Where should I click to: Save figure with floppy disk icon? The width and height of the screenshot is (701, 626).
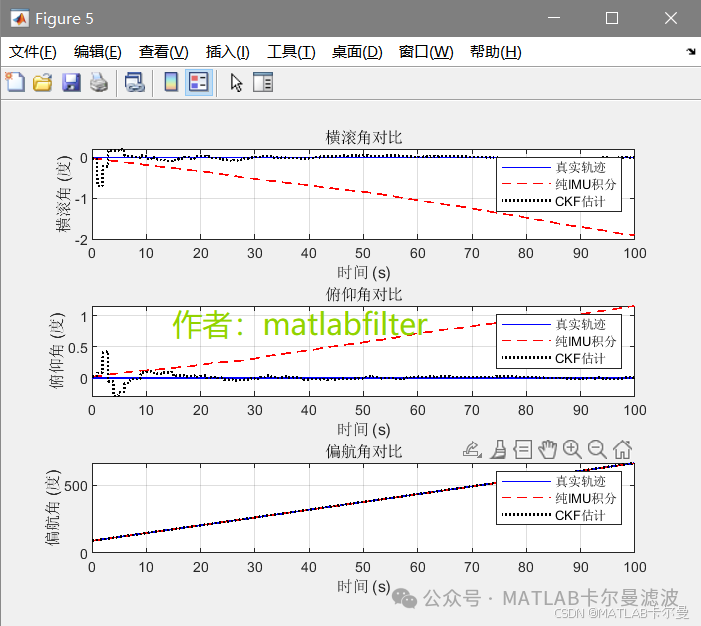71,83
